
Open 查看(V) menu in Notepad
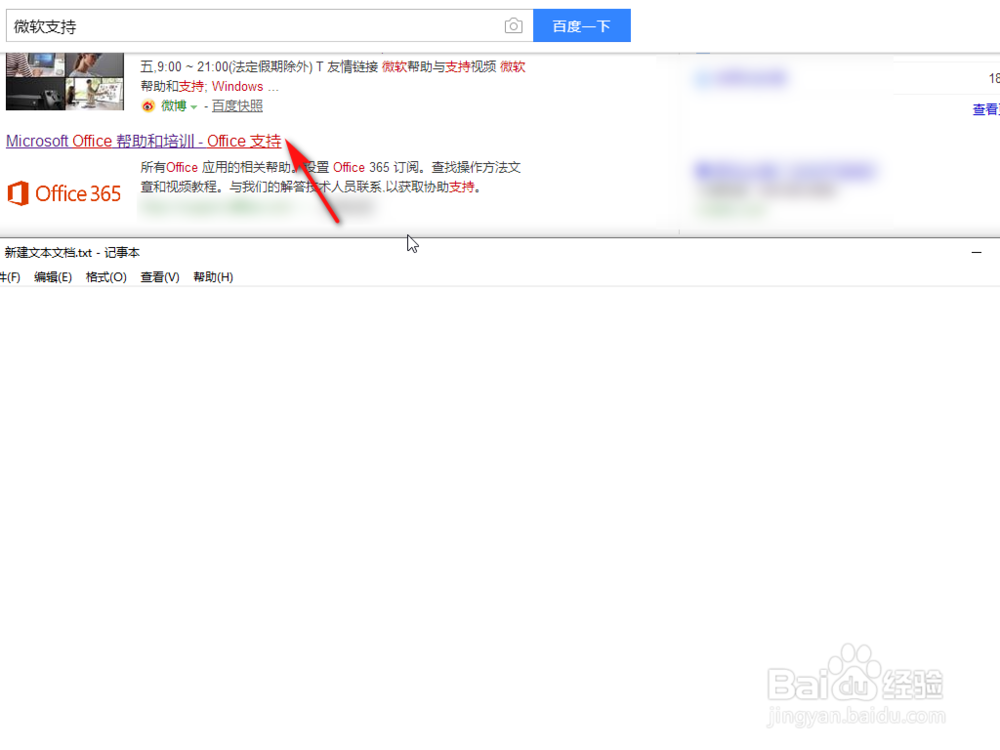coord(160,277)
